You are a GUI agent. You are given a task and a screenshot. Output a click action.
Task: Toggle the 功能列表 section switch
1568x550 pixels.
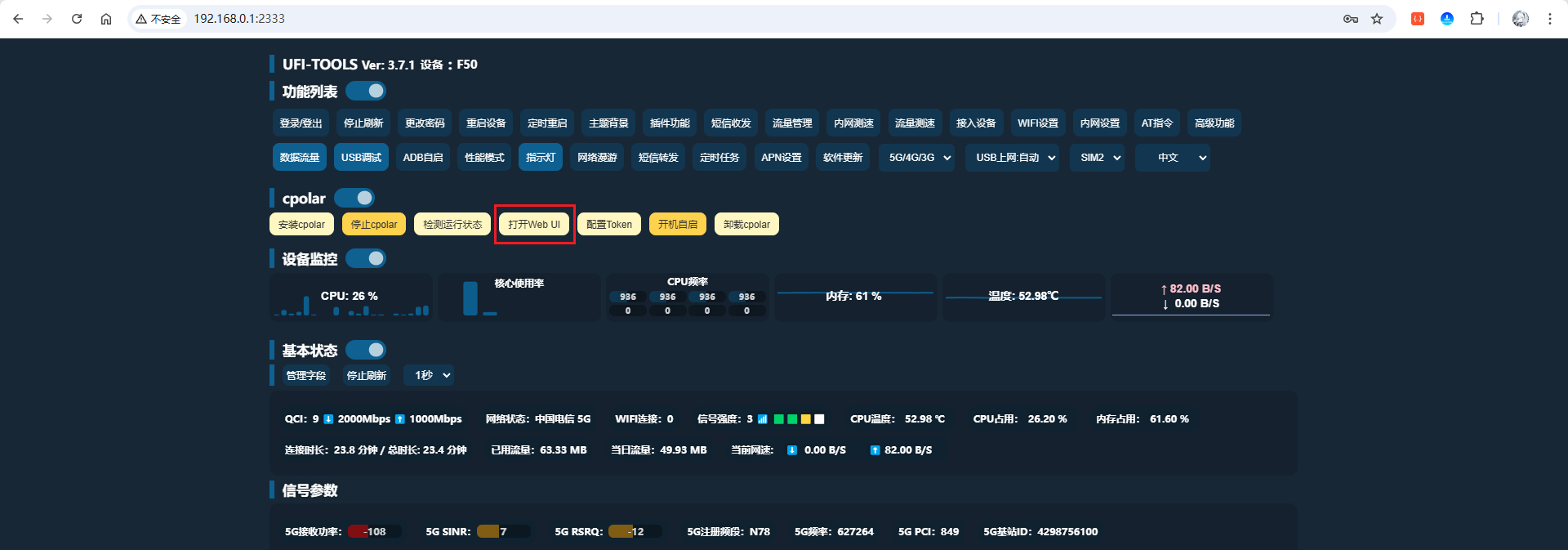[366, 91]
